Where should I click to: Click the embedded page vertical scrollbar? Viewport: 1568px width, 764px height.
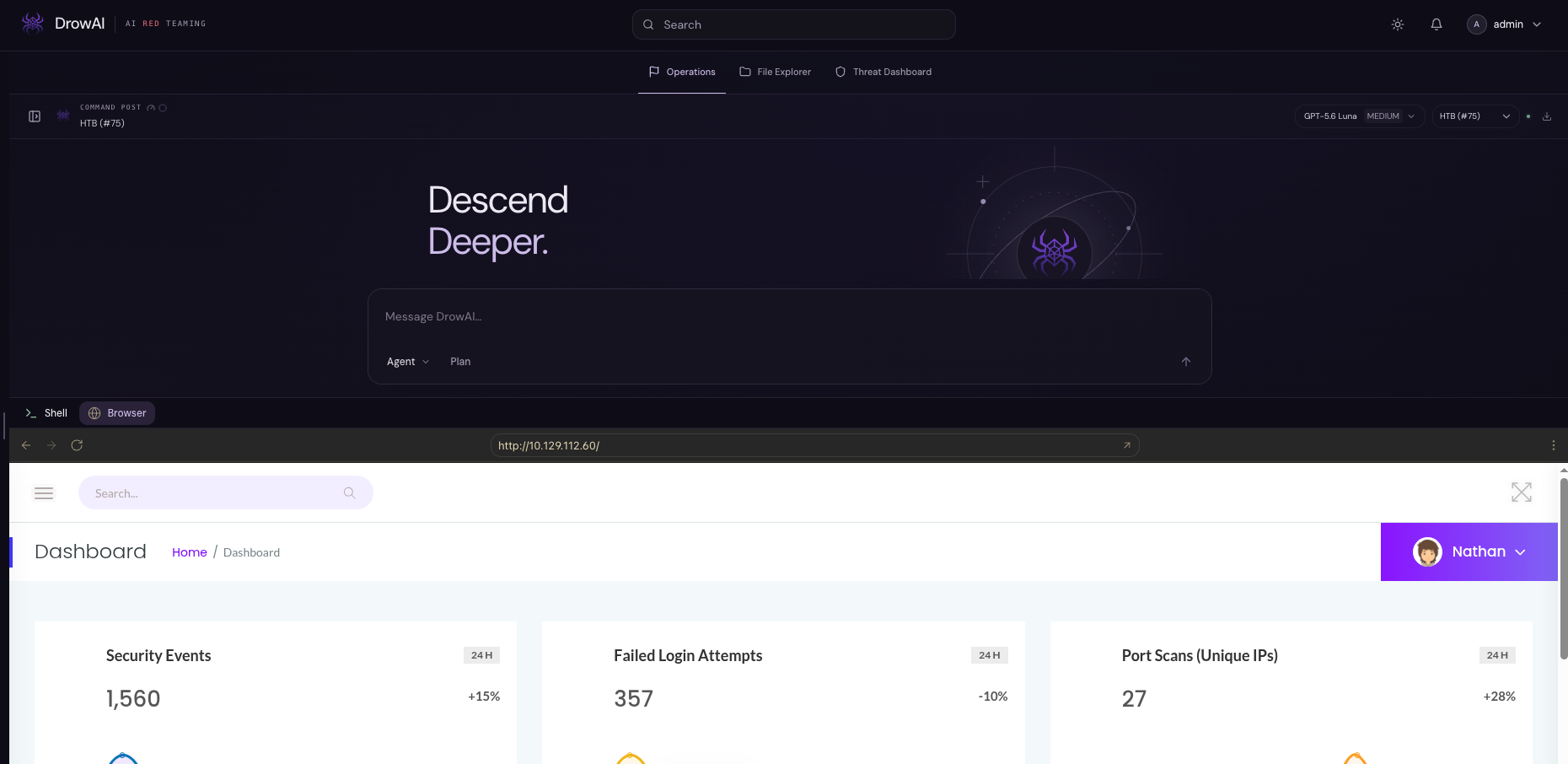[1564, 569]
